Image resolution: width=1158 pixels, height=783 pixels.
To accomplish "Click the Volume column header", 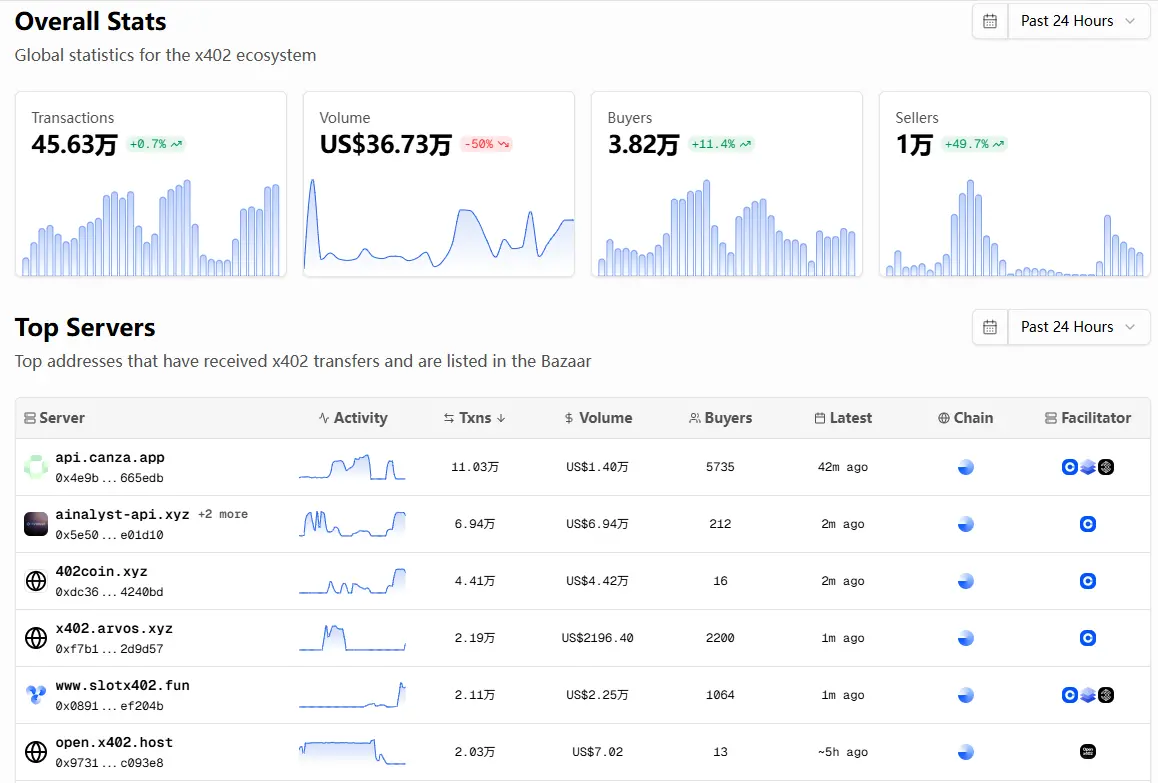I will point(598,418).
